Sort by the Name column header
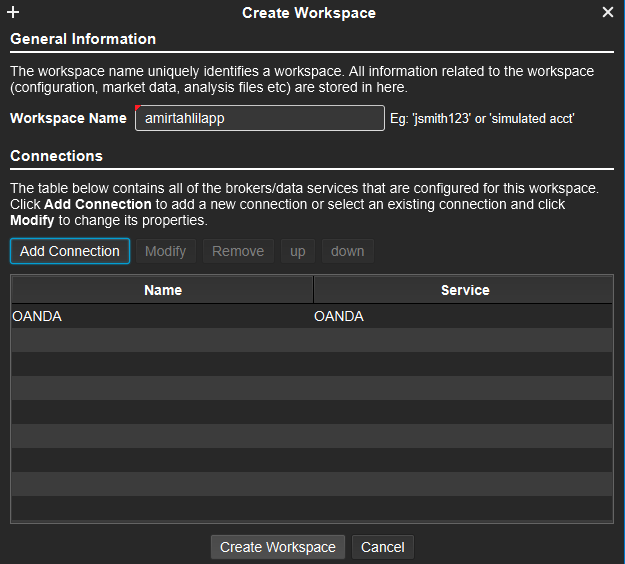Screen dimensions: 625x564 tap(163, 290)
